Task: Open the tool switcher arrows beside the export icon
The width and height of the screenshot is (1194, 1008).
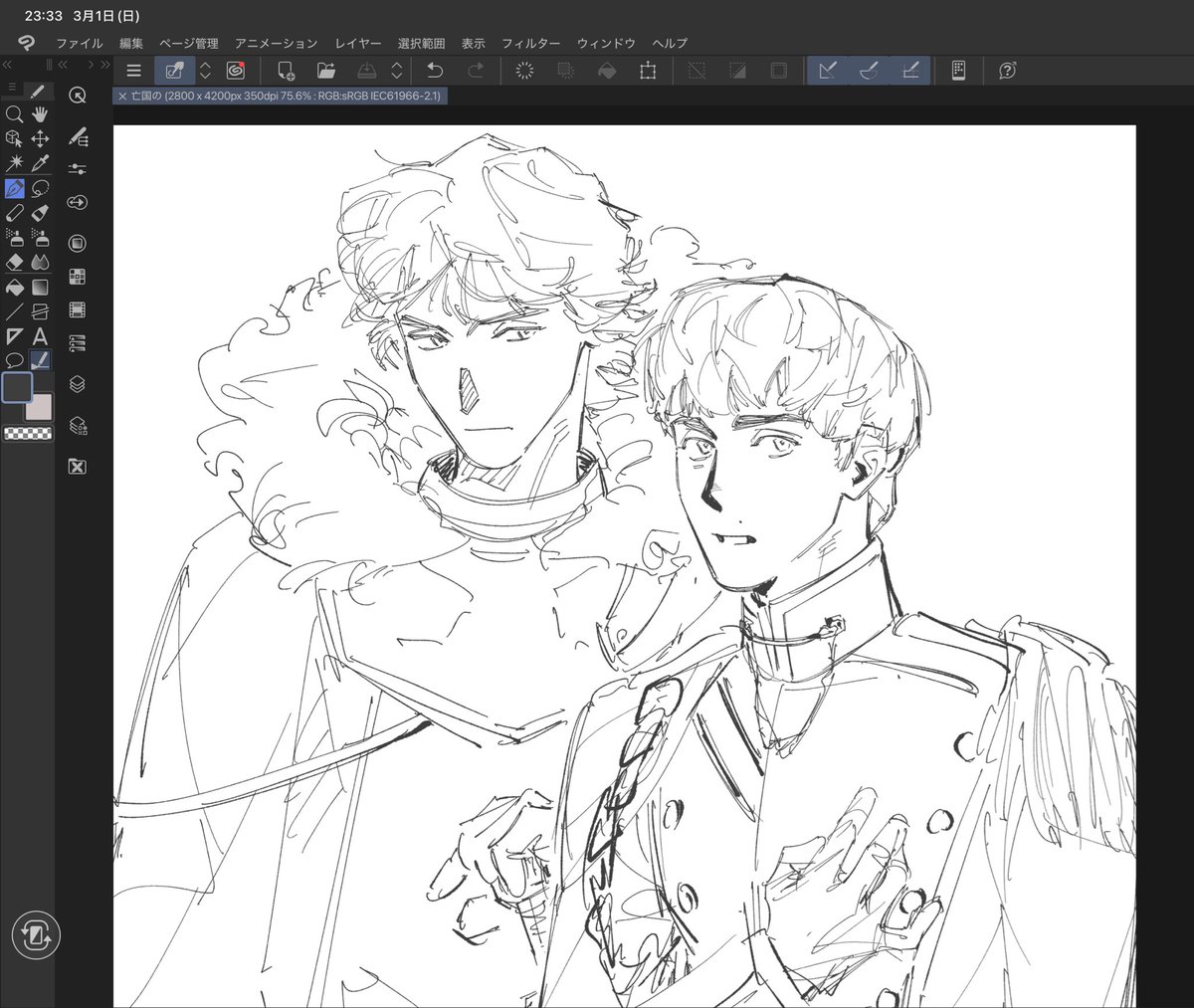Action: pyautogui.click(x=396, y=71)
